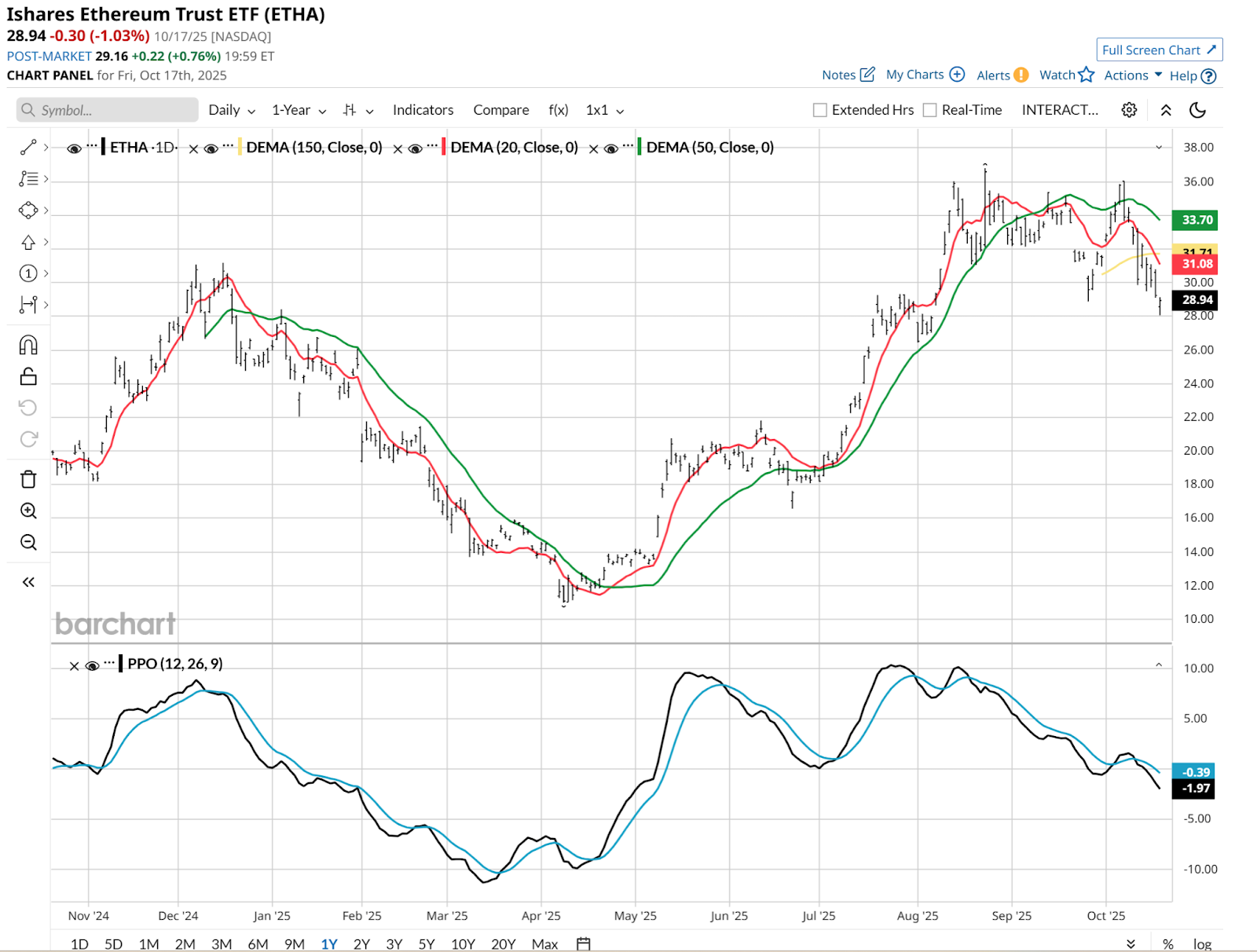1257x952 pixels.
Task: Click the DEMA 20 red color swatch
Action: pyautogui.click(x=444, y=147)
